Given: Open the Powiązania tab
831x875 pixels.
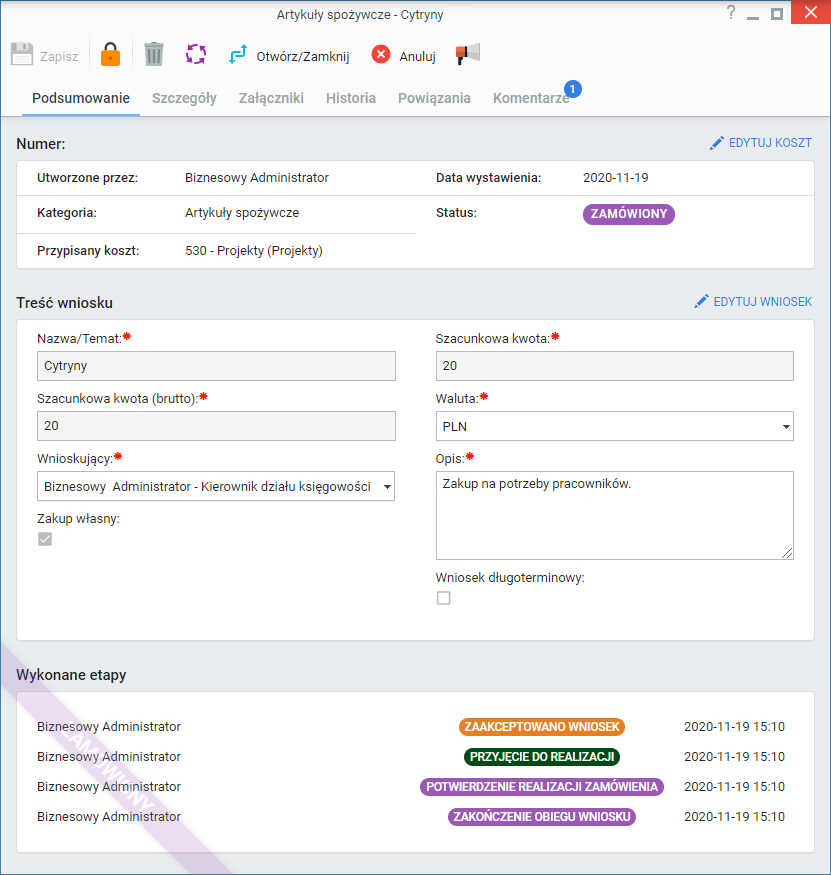Looking at the screenshot, I should click(x=434, y=98).
